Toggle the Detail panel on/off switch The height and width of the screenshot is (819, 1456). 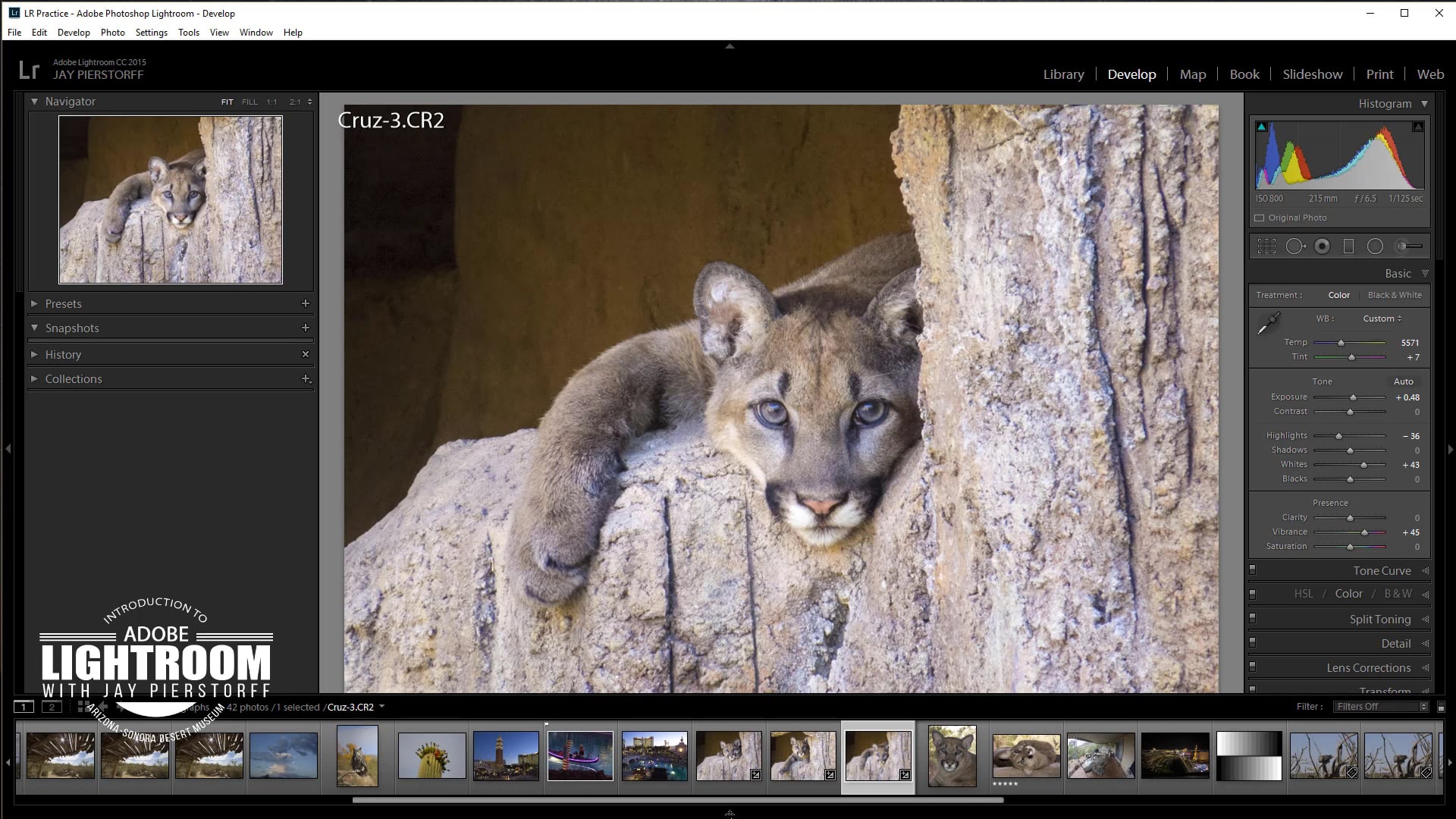1253,642
